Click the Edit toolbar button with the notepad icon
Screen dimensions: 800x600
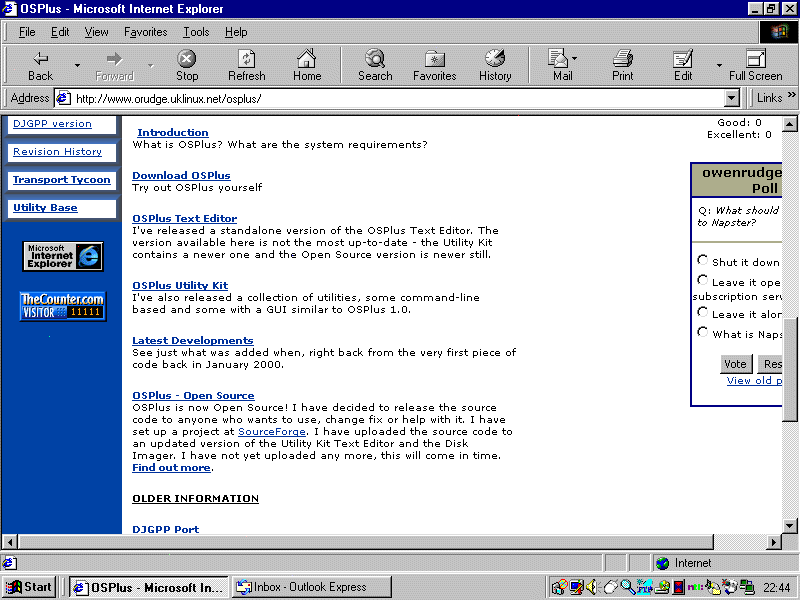pyautogui.click(x=683, y=66)
